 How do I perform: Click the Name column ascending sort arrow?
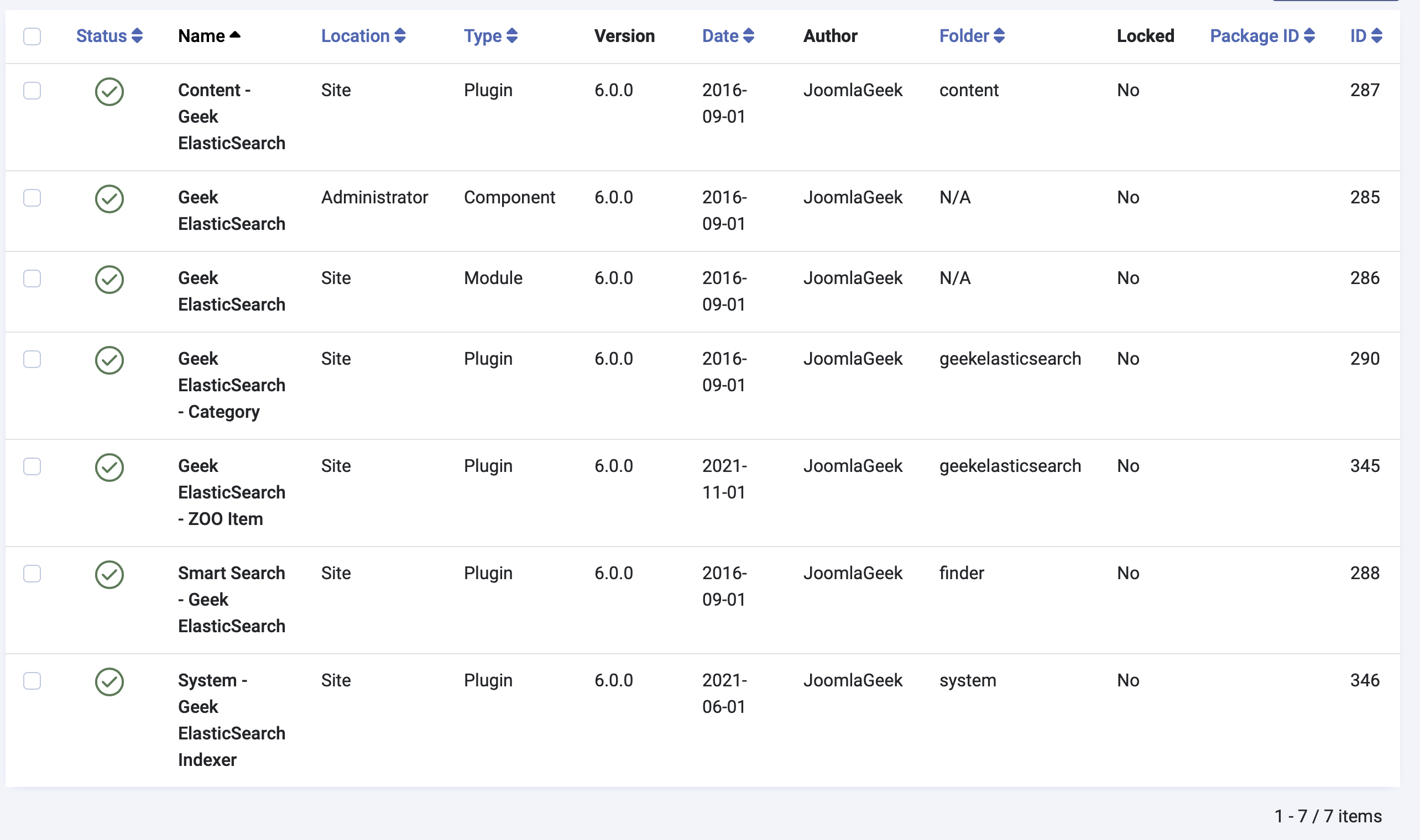coord(235,35)
